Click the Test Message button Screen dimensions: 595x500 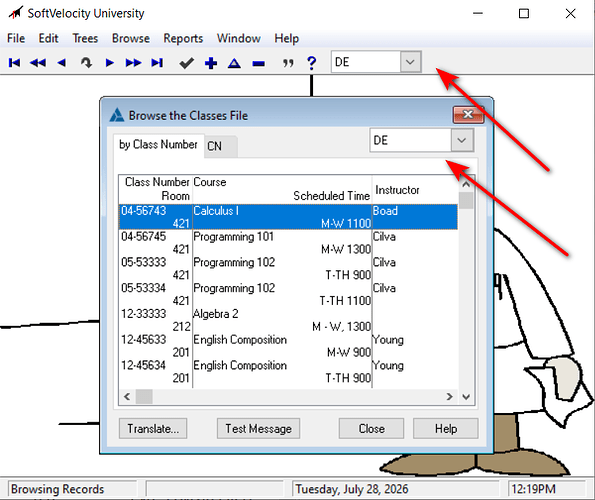pyautogui.click(x=258, y=429)
